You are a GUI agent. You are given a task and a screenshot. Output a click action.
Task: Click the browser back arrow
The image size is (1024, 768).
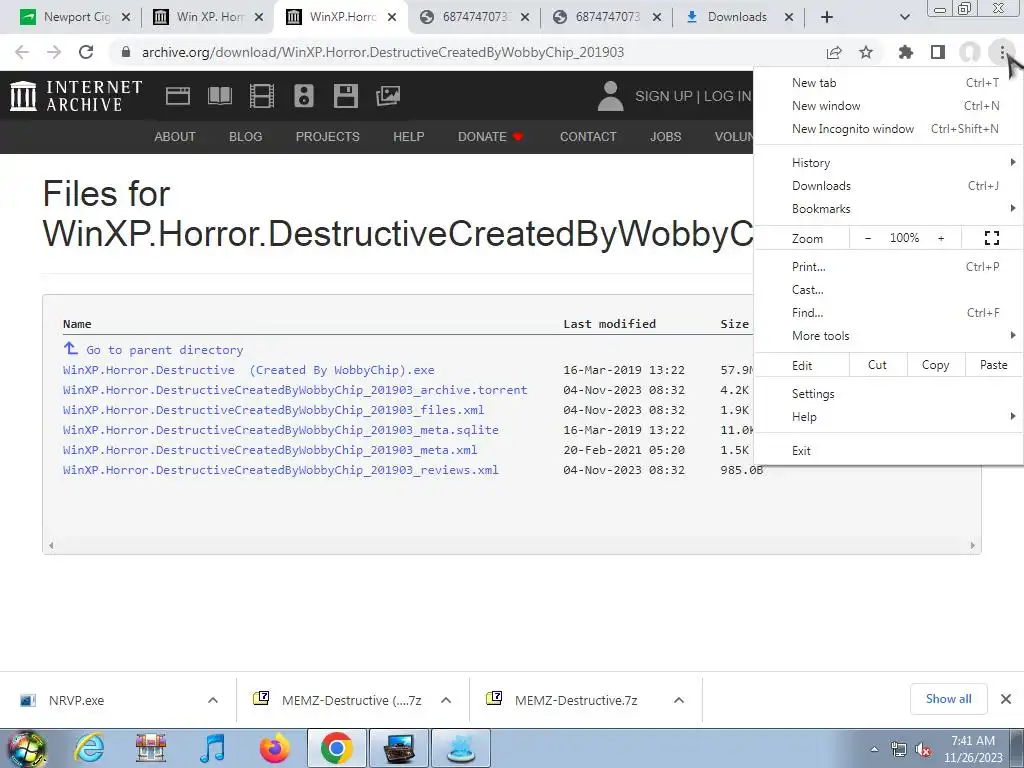coord(22,52)
